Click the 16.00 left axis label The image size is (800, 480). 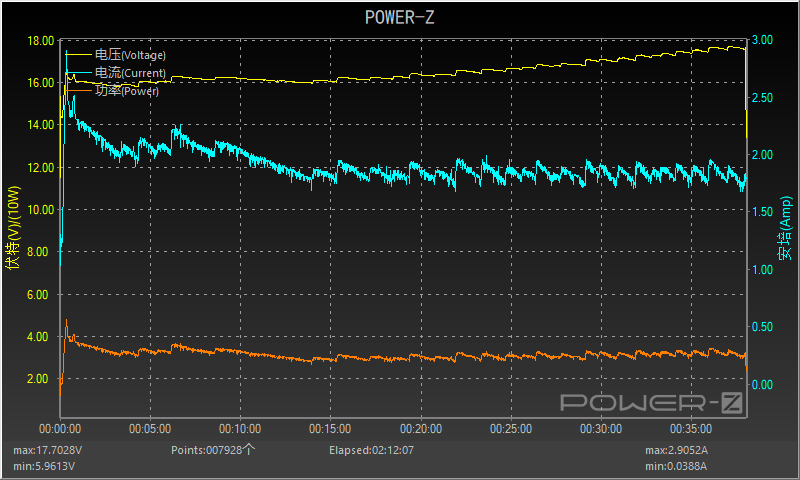(40, 83)
